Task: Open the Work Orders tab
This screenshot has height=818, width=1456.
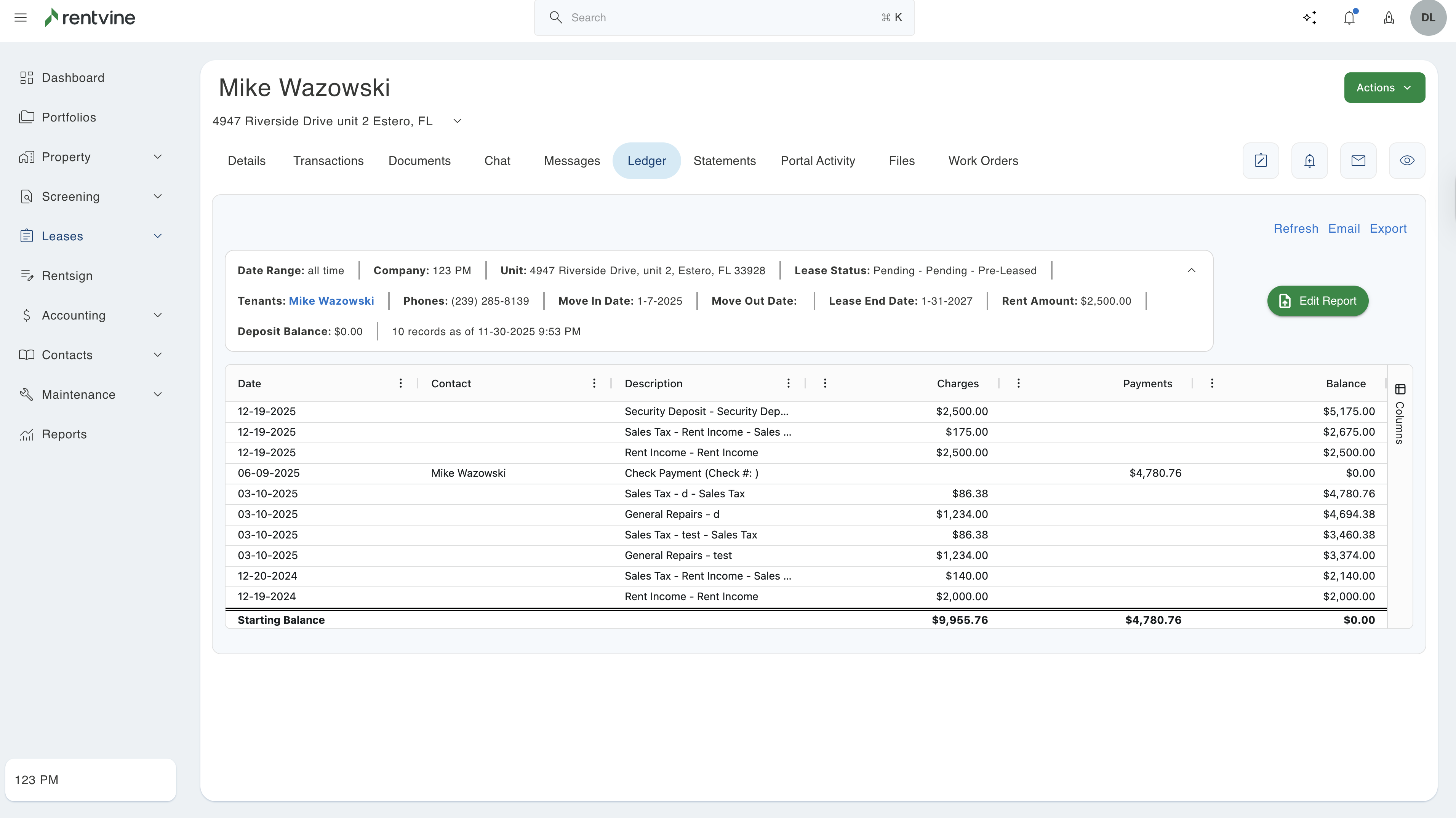Action: [983, 161]
